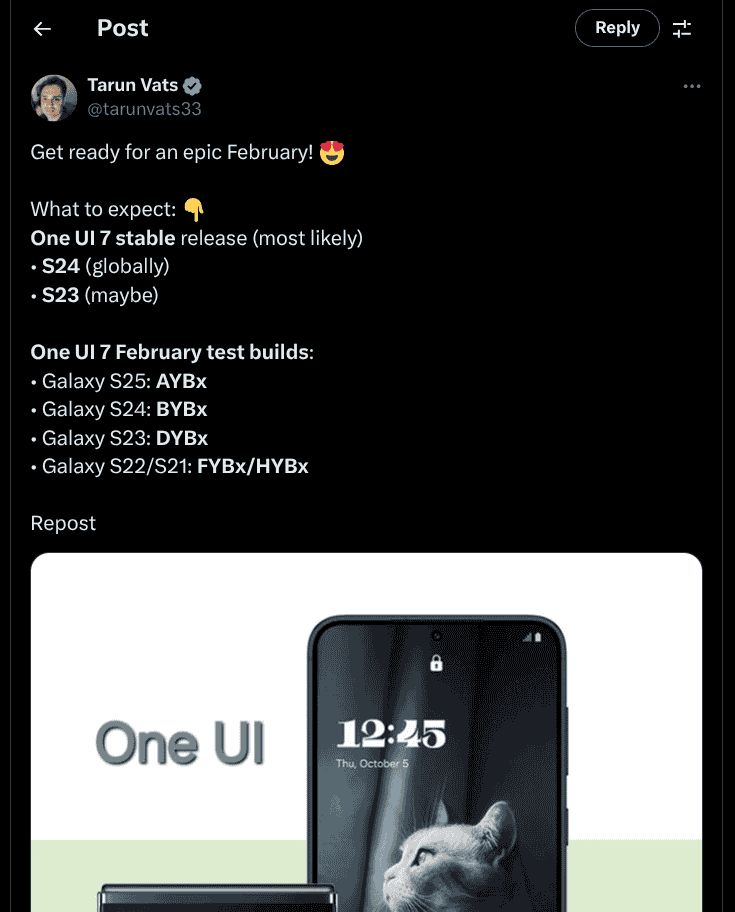Click the Repost label above the image
Image resolution: width=735 pixels, height=912 pixels.
click(x=63, y=523)
